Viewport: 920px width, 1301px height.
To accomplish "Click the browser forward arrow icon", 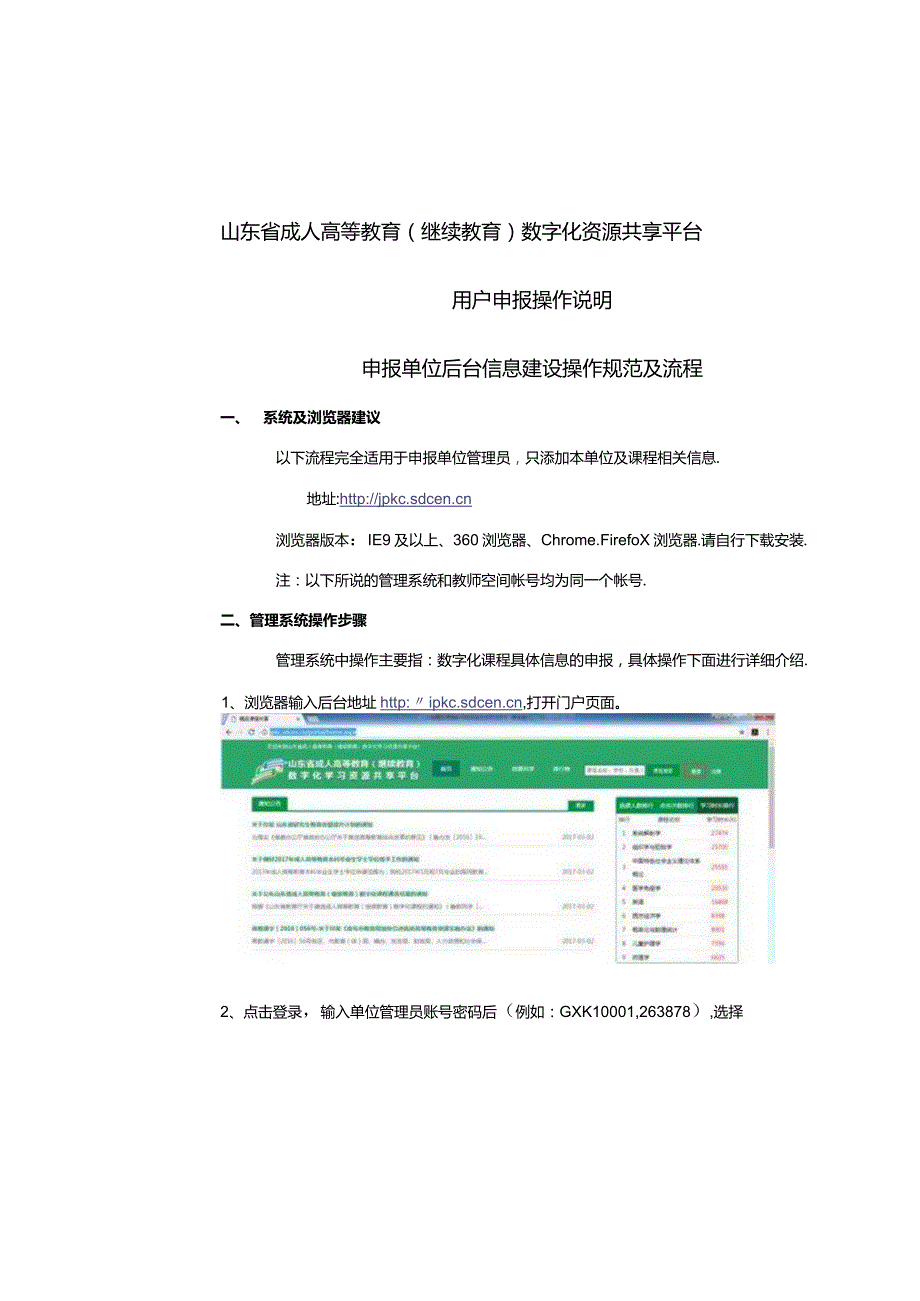I will coord(237,731).
